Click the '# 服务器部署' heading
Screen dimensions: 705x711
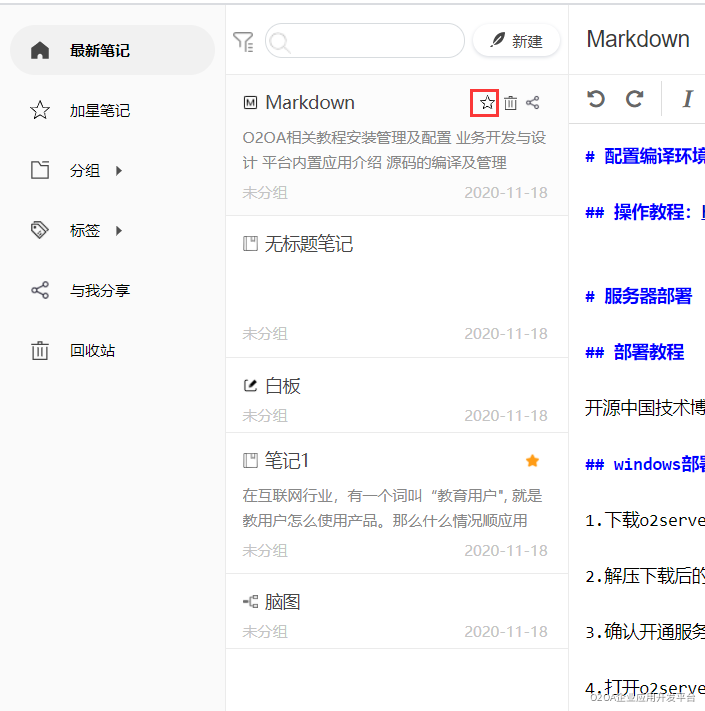(639, 296)
